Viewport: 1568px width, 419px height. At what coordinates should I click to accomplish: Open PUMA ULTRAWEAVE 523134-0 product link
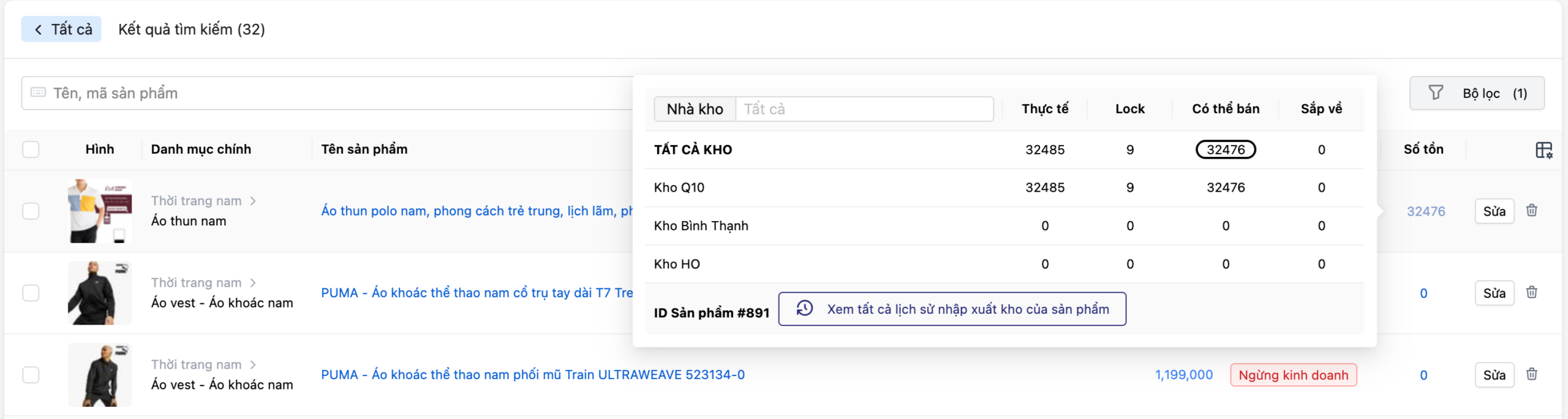coord(532,375)
